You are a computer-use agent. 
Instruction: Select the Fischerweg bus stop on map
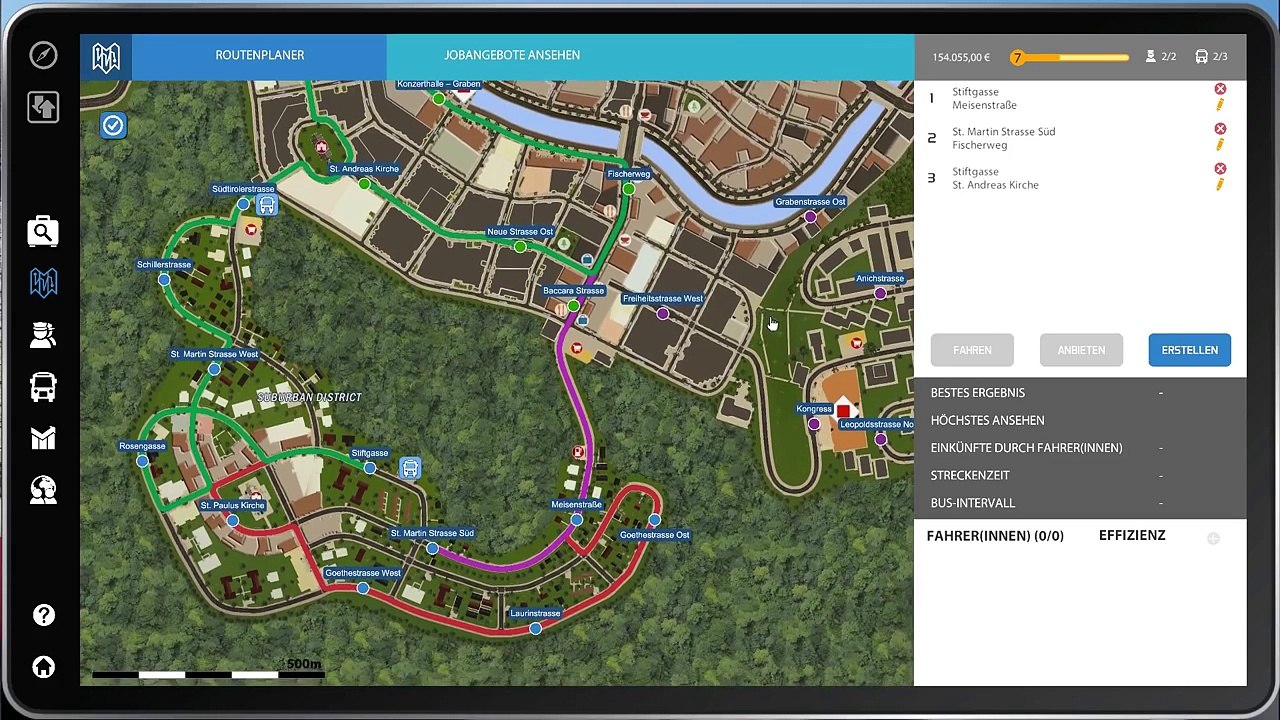click(628, 189)
